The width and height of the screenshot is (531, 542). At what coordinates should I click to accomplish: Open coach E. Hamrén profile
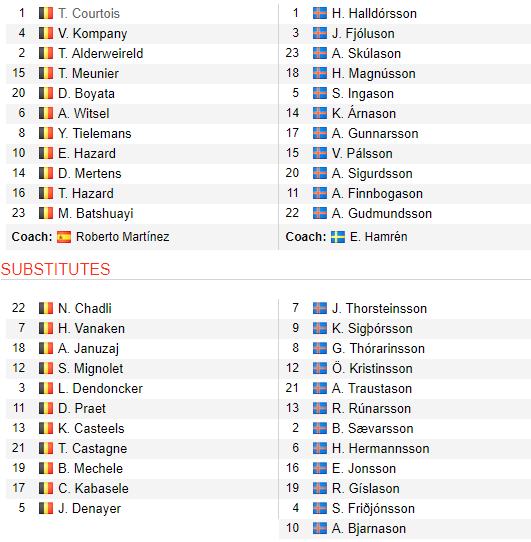pyautogui.click(x=379, y=237)
